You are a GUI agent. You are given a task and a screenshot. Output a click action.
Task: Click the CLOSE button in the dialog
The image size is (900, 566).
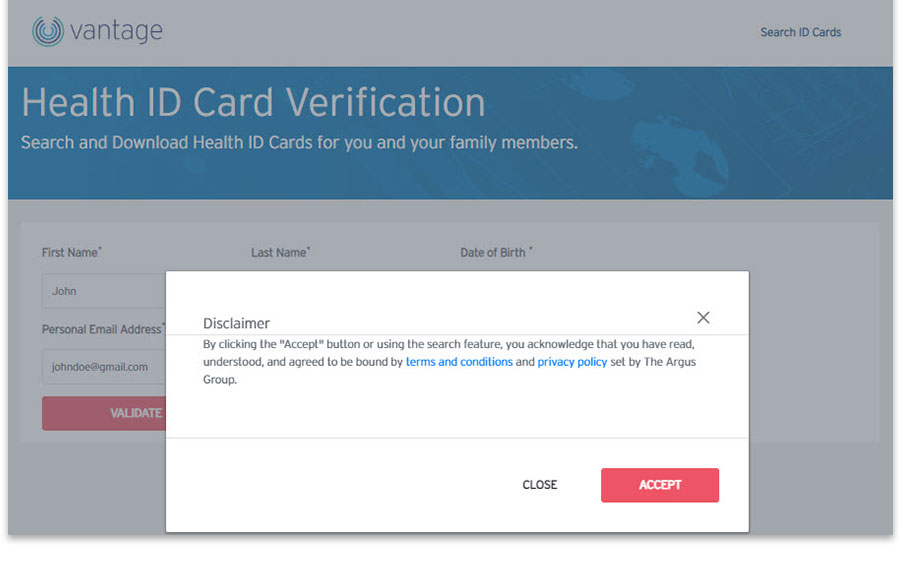tap(540, 485)
